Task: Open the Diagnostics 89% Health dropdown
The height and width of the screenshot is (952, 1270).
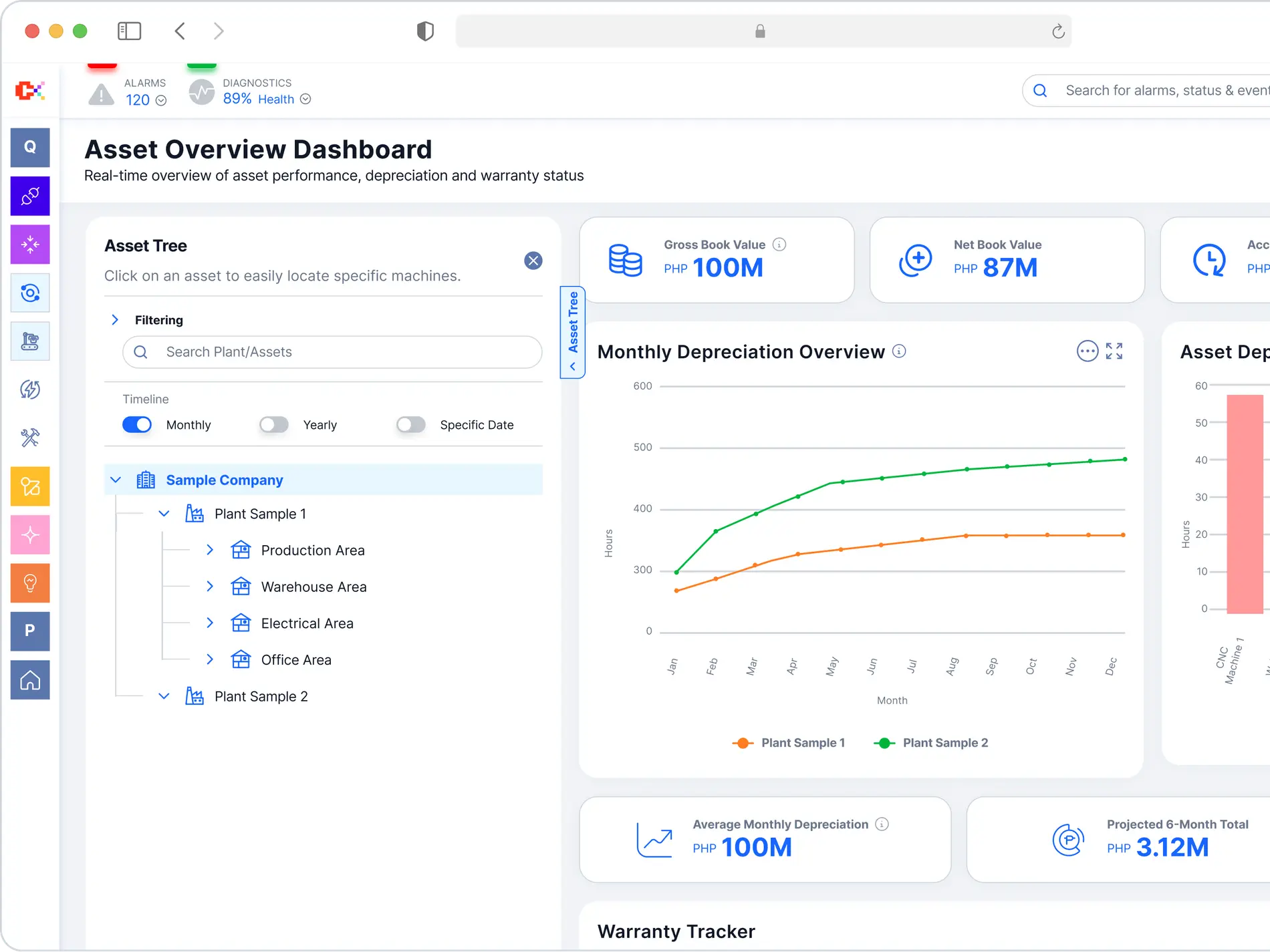Action: [x=305, y=99]
